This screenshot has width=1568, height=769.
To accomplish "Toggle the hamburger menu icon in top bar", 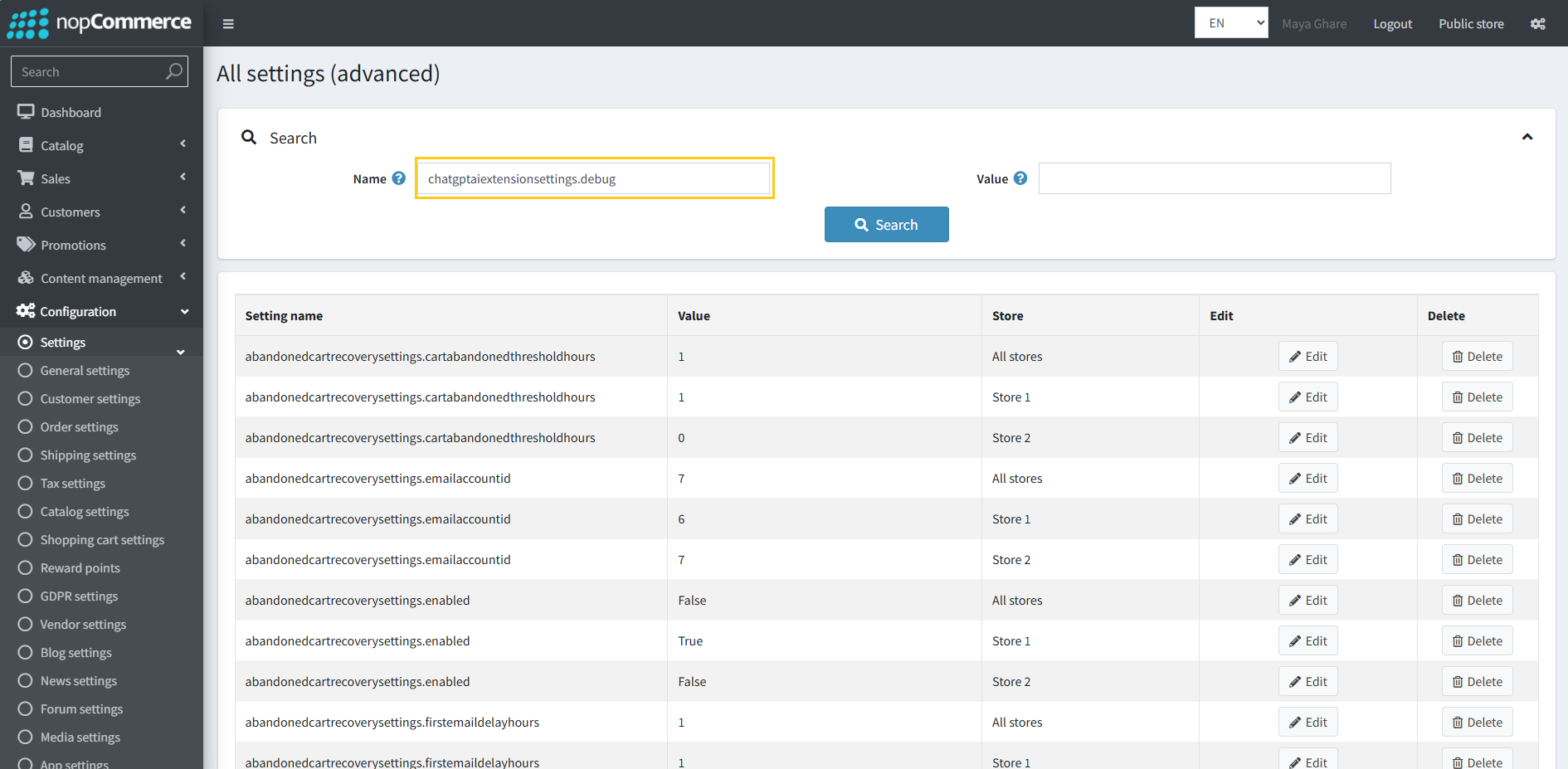I will (x=228, y=23).
